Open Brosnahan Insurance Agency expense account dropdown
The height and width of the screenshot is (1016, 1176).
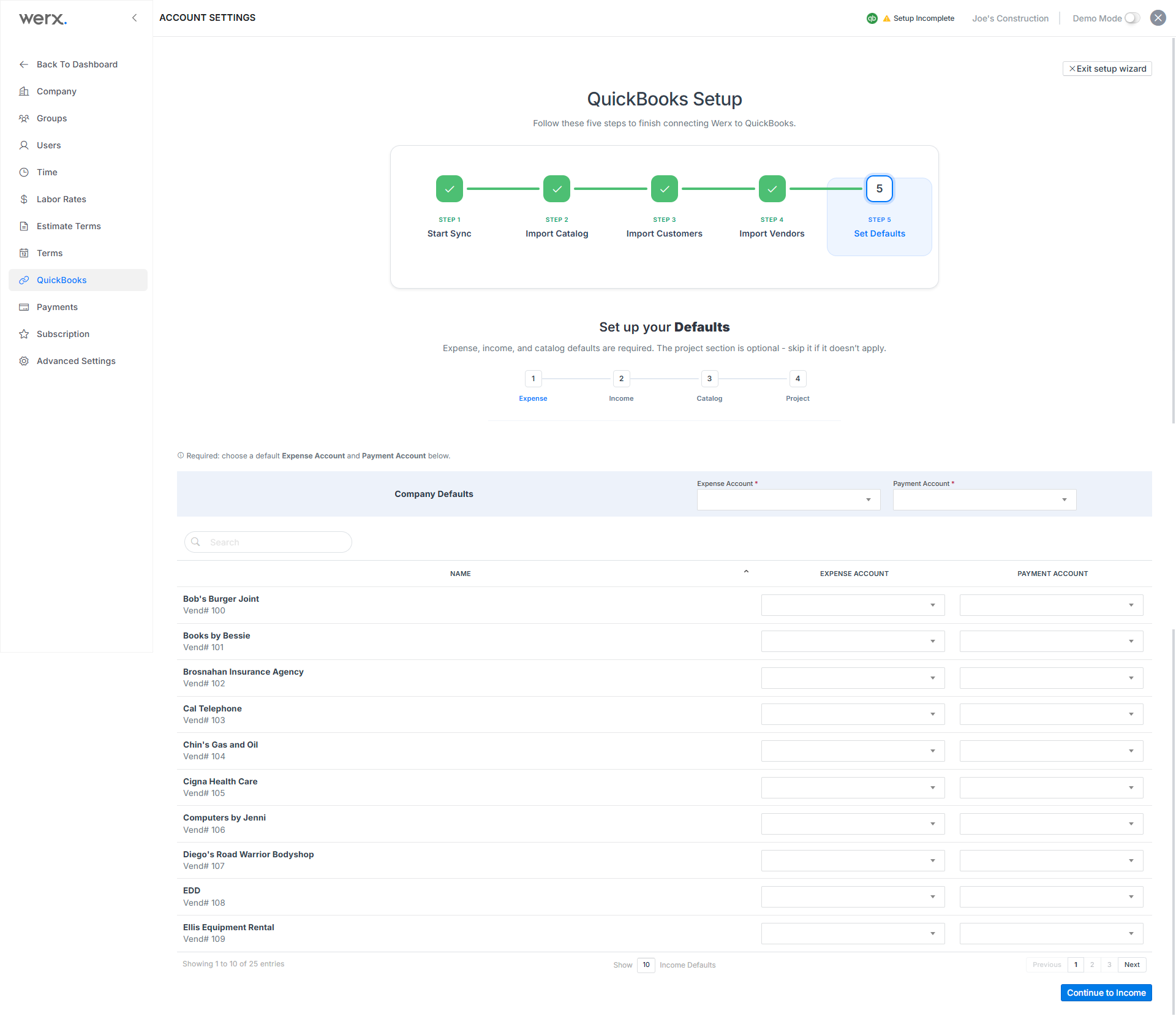pos(853,678)
